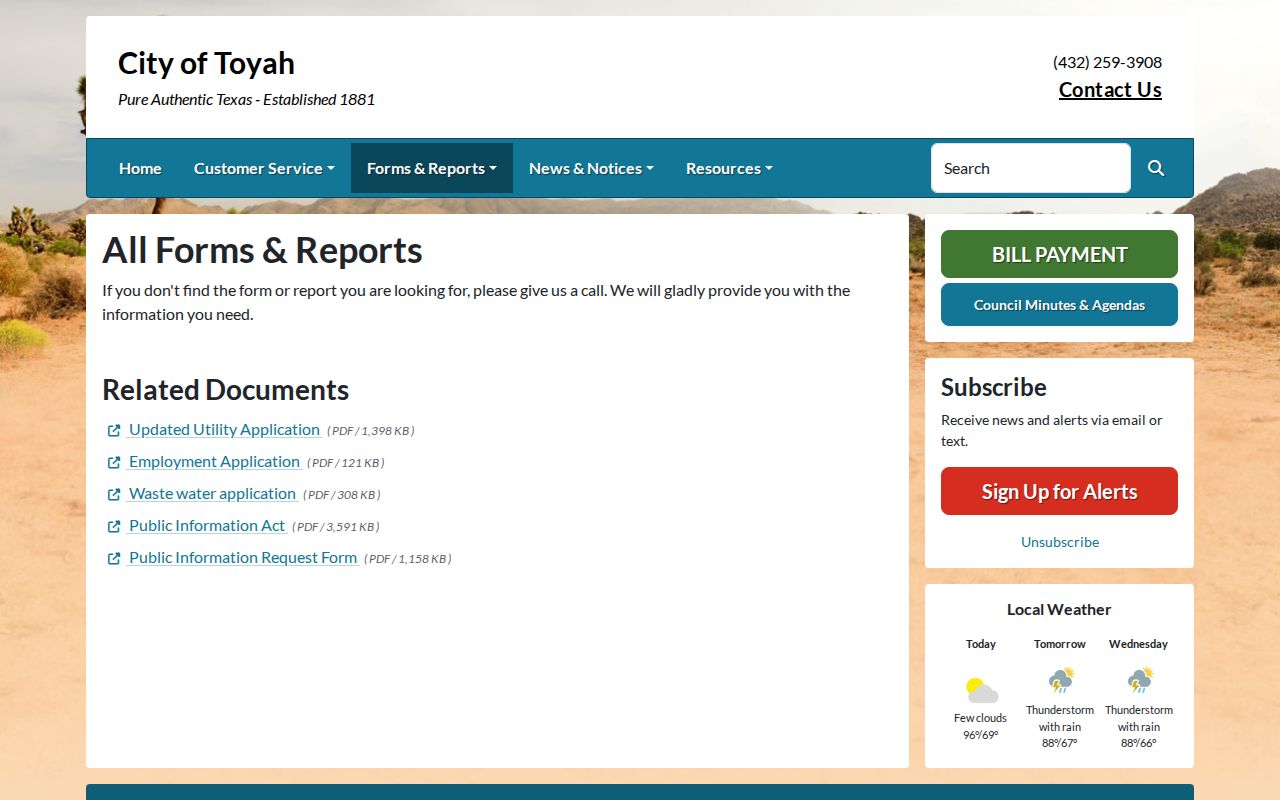Screen dimensions: 1280x800
Task: Click Sign Up for Alerts
Action: point(1059,491)
